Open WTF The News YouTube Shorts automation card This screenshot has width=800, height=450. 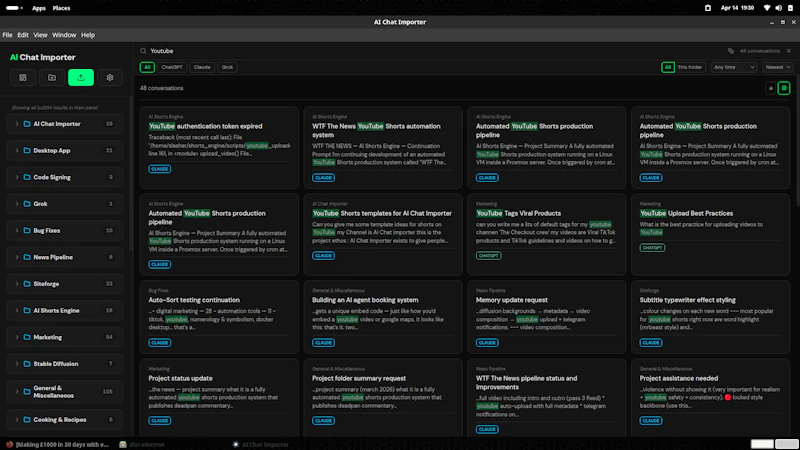click(383, 147)
